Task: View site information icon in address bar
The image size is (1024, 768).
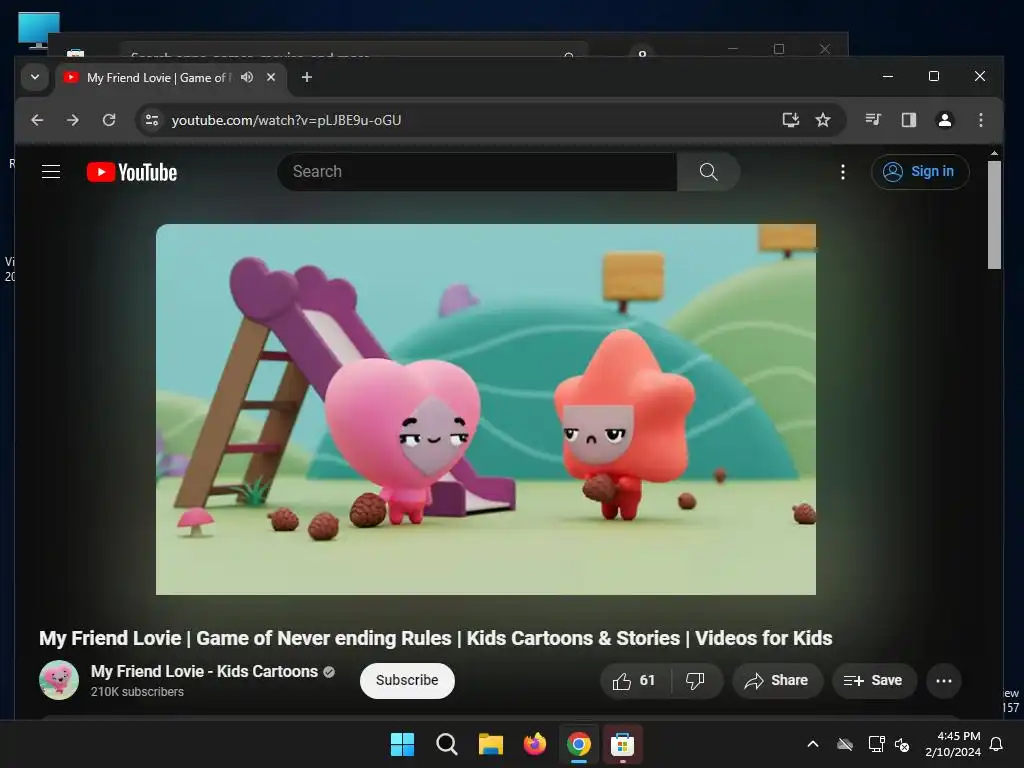Action: (x=152, y=120)
